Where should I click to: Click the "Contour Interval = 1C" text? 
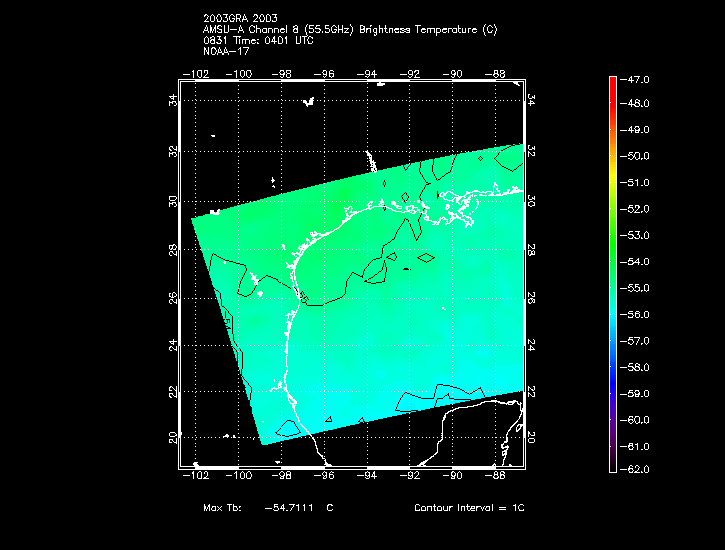pyautogui.click(x=469, y=508)
